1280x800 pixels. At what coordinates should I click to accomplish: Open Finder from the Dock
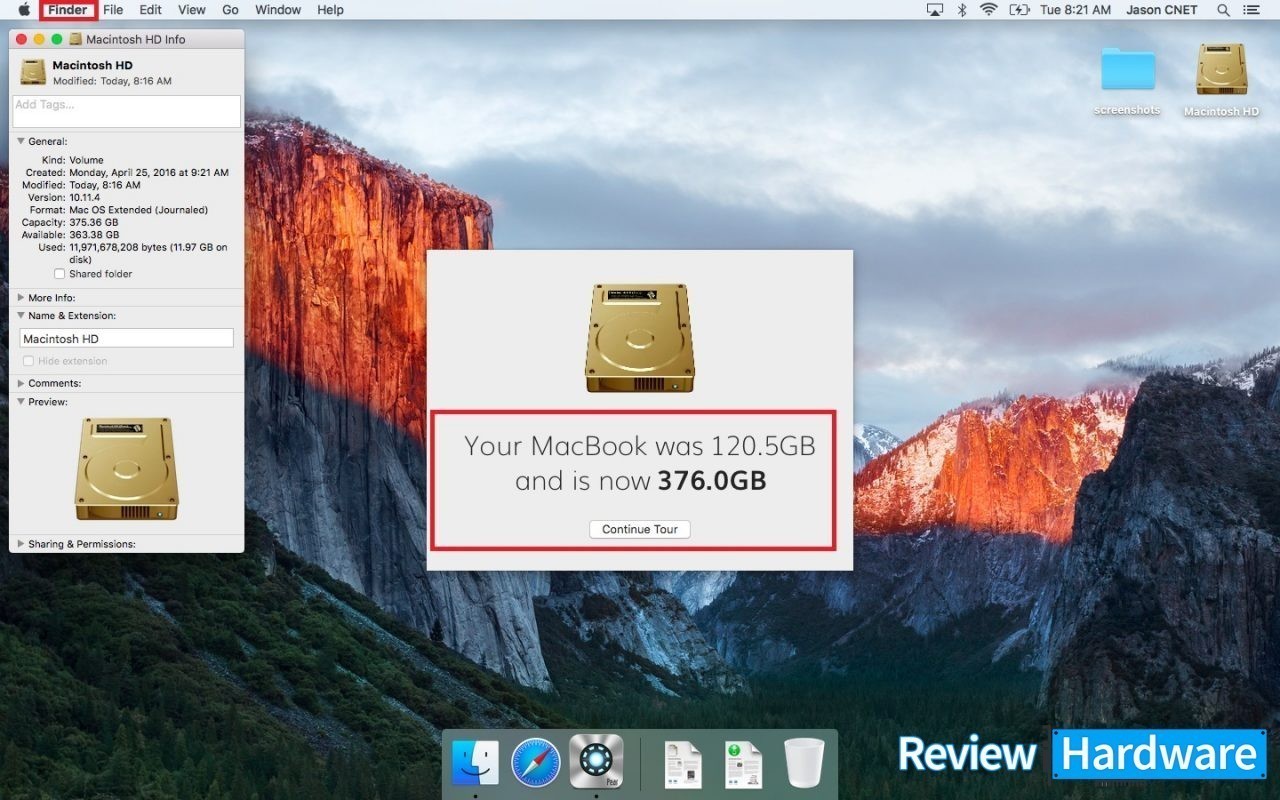[475, 763]
